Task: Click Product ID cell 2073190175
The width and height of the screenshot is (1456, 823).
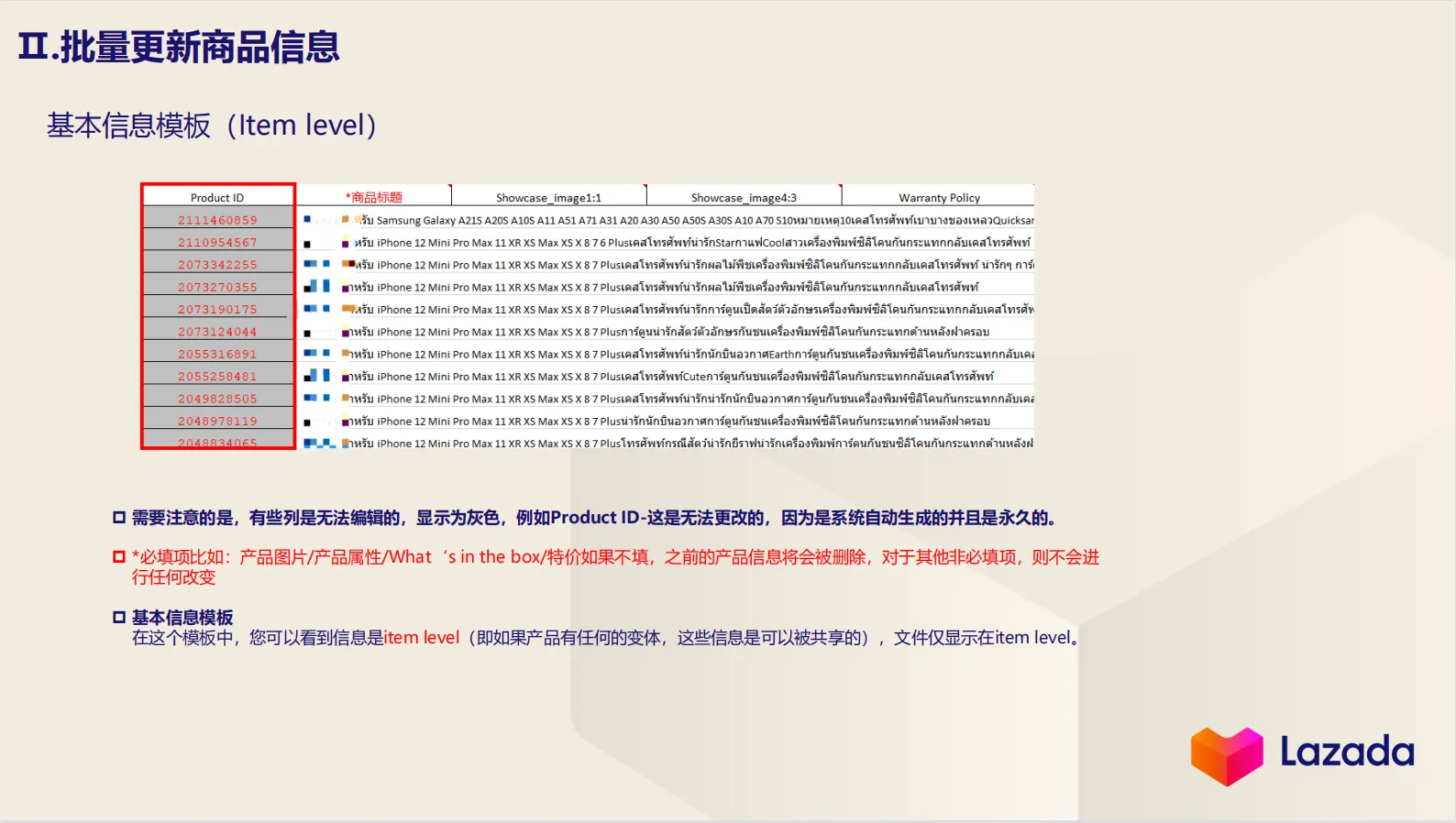Action: [217, 309]
